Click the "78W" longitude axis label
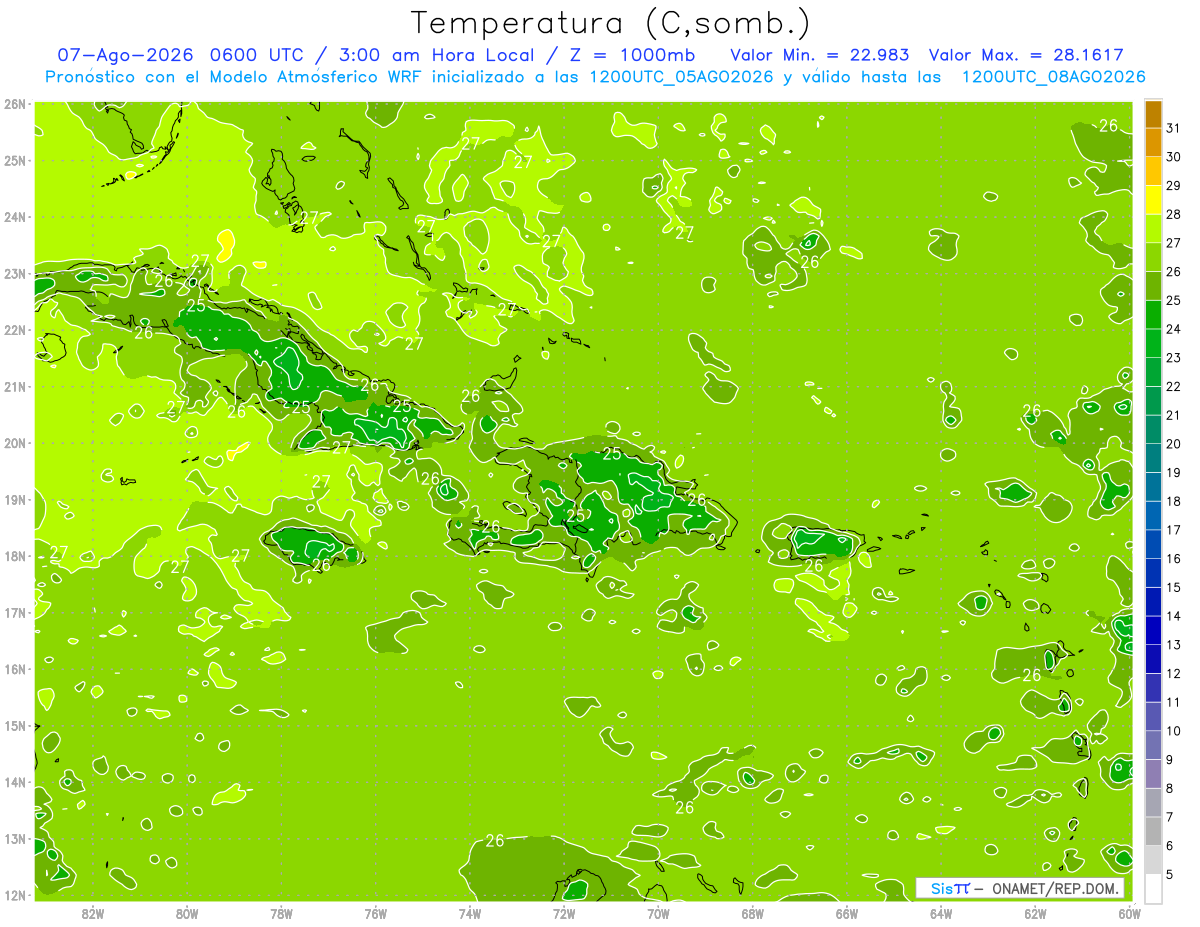Screen dimensions: 1200x927 click(x=281, y=913)
